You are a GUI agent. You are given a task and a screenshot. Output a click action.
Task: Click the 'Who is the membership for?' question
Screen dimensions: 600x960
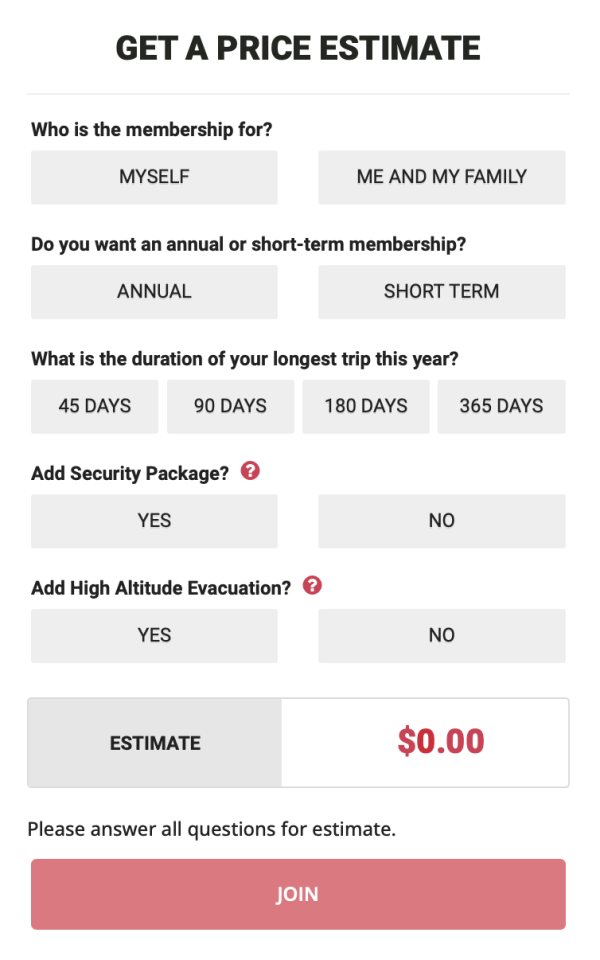[x=152, y=130]
